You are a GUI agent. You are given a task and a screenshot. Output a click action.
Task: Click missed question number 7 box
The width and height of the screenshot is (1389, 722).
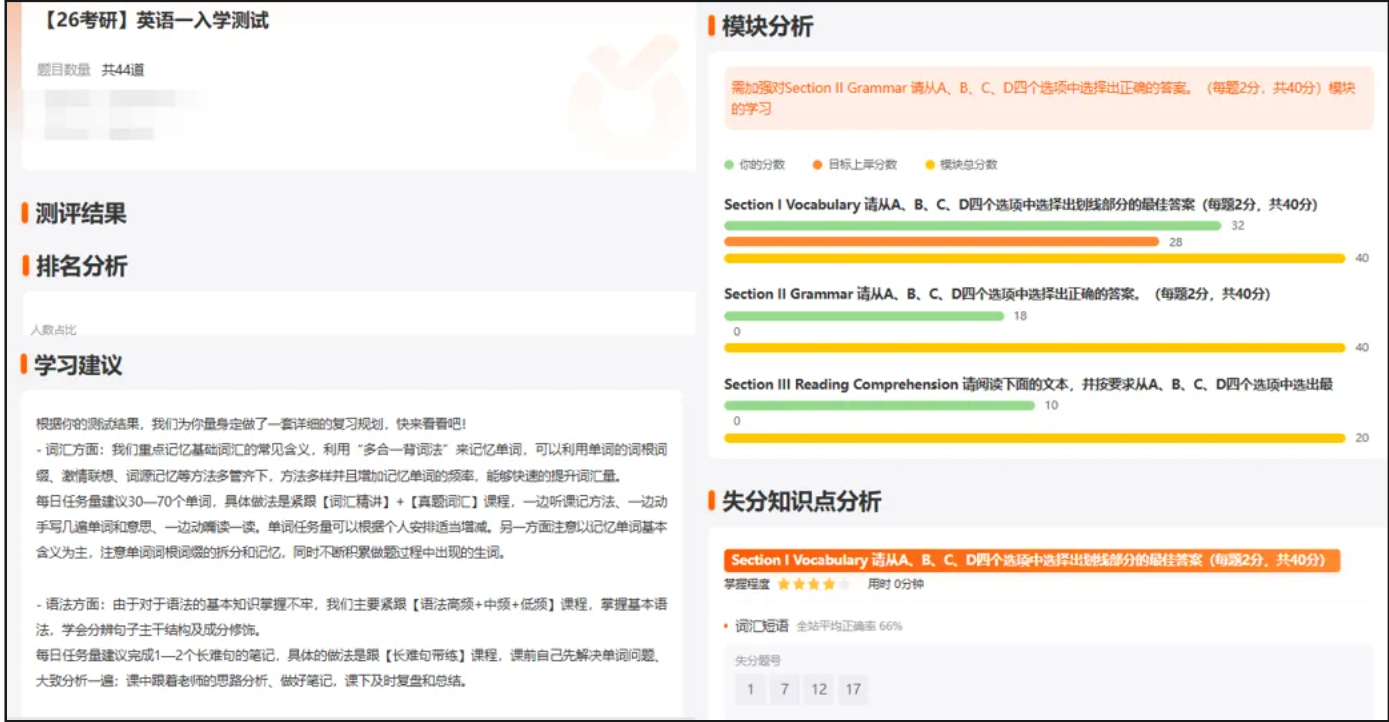click(x=785, y=689)
